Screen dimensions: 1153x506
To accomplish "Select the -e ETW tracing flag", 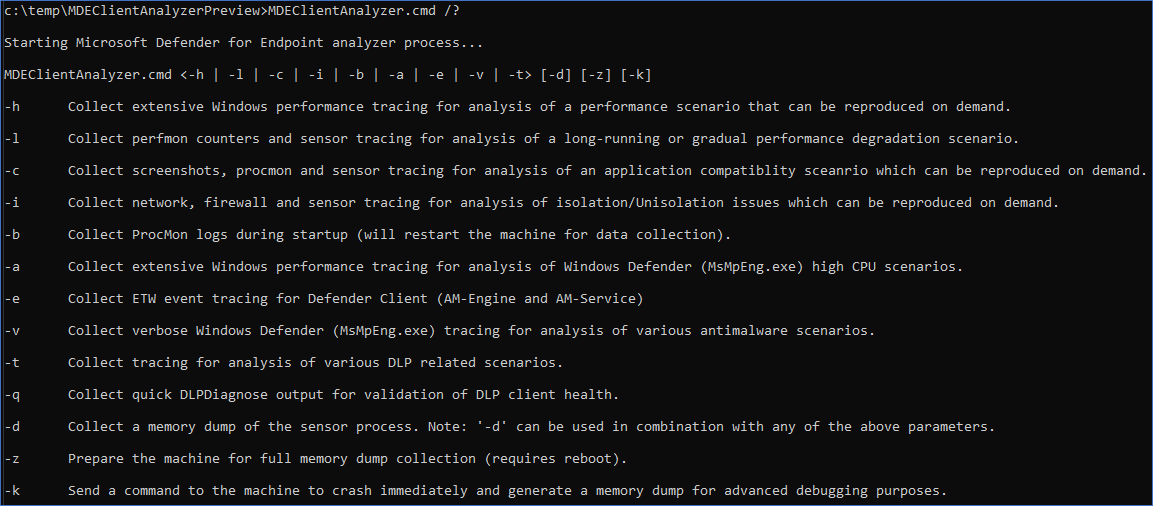I will point(12,299).
